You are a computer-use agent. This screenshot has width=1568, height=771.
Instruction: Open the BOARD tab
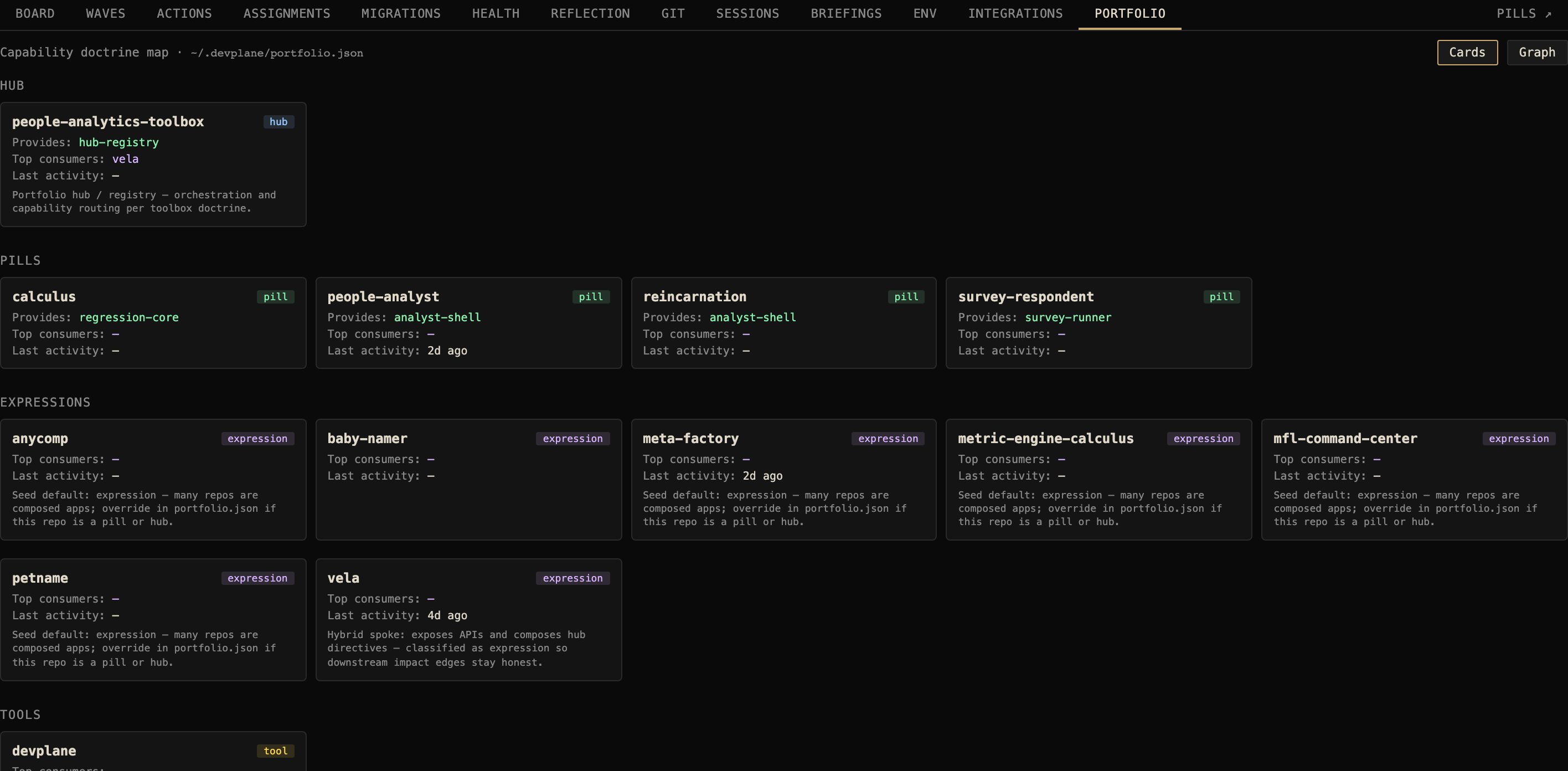coord(35,13)
